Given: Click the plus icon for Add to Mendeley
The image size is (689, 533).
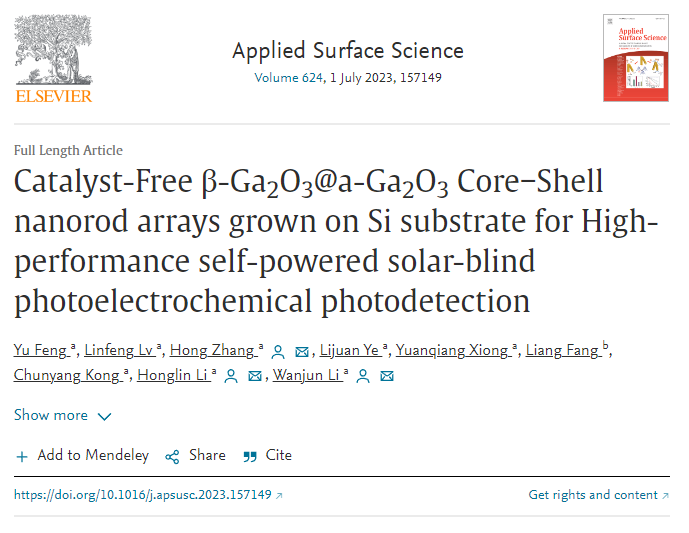Looking at the screenshot, I should click(22, 457).
